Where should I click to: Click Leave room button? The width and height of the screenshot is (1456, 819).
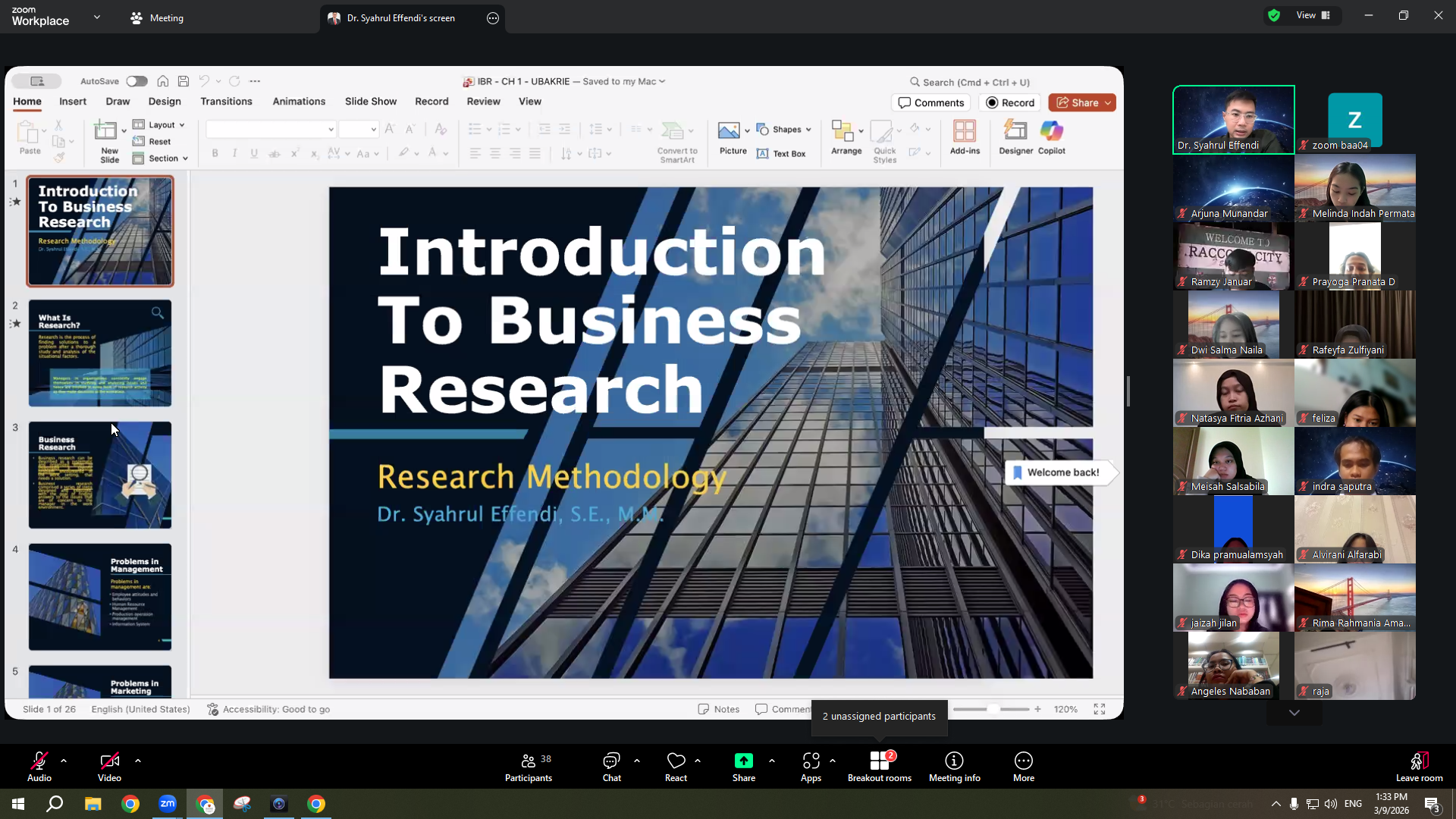[1419, 766]
